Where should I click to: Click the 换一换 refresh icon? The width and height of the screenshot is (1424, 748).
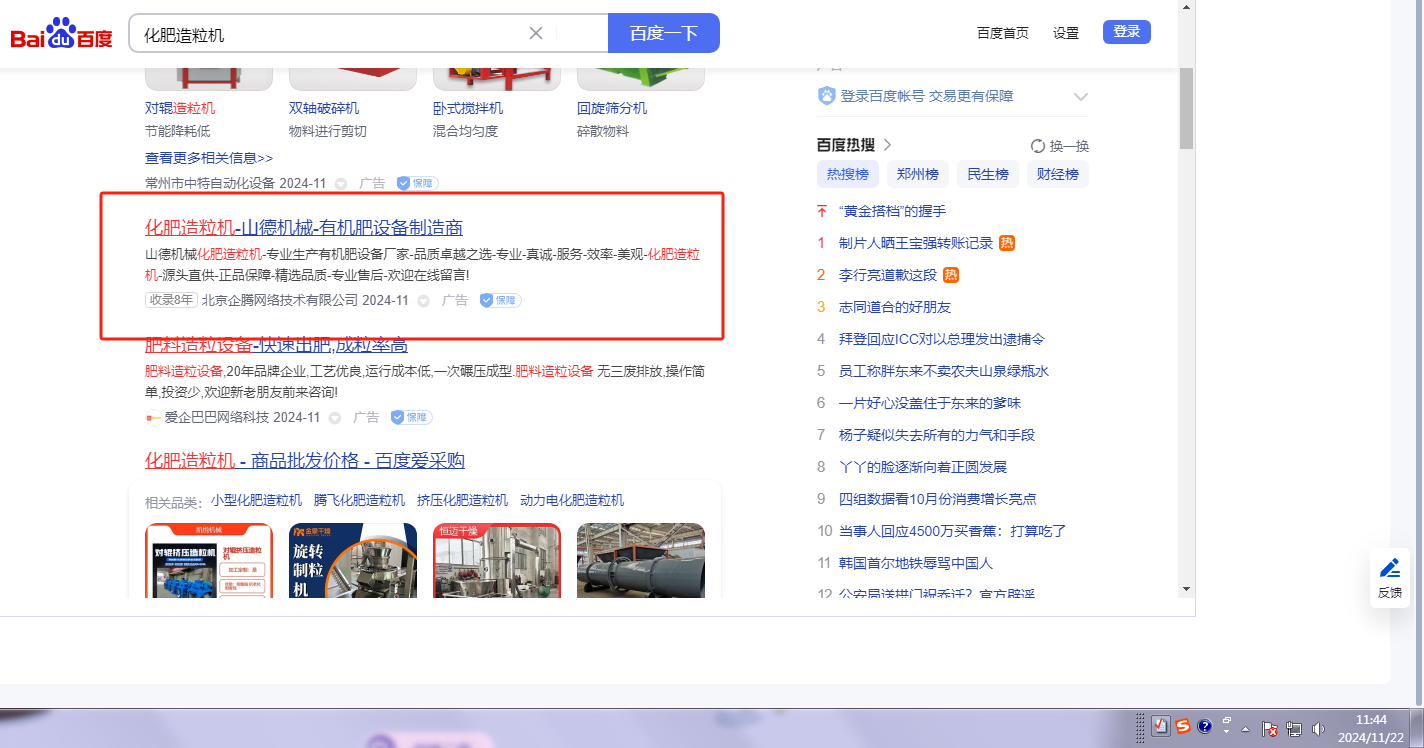click(x=1038, y=146)
